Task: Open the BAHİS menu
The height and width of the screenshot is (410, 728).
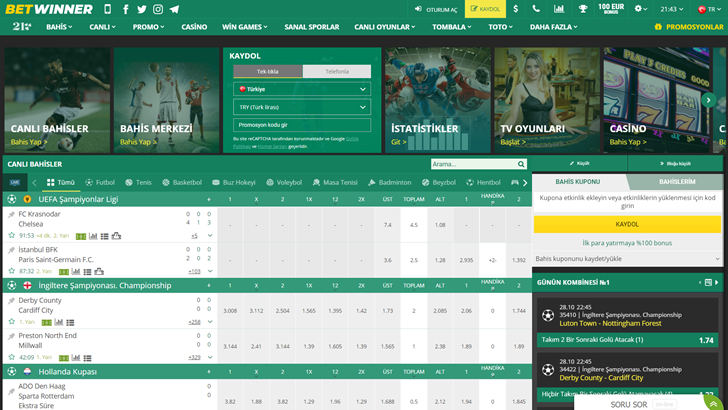Action: coord(59,27)
